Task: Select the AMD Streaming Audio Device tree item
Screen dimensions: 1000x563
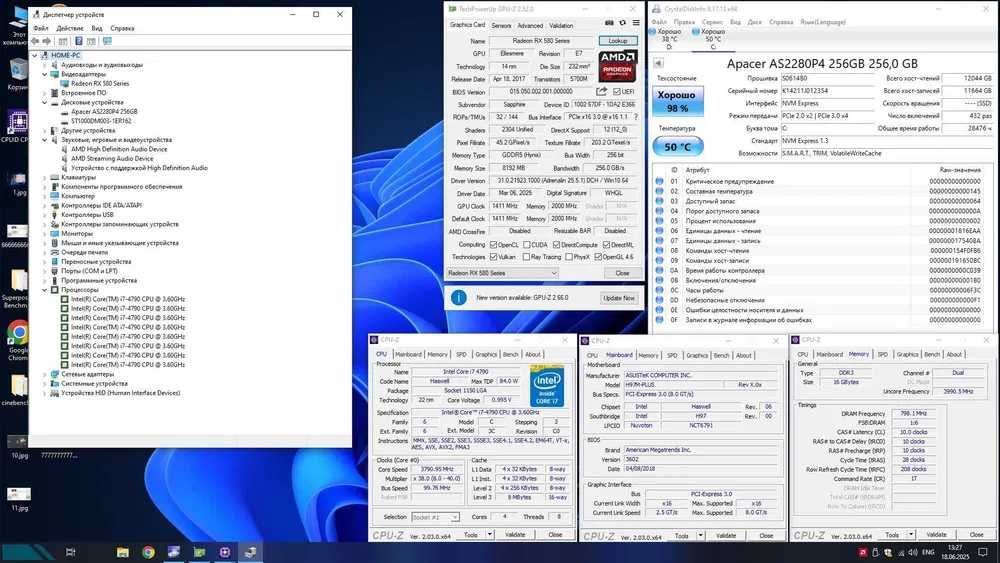Action: pyautogui.click(x=112, y=158)
